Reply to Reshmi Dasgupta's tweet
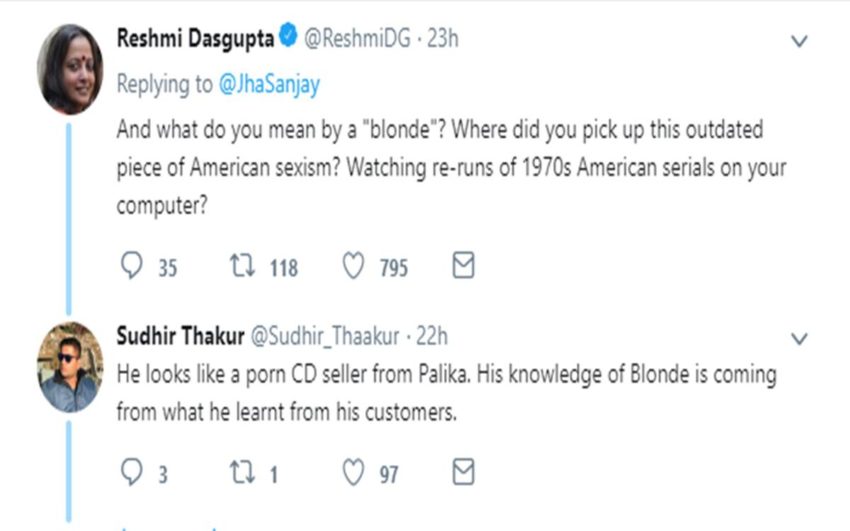Screen dimensions: 850x531 pyautogui.click(x=132, y=267)
